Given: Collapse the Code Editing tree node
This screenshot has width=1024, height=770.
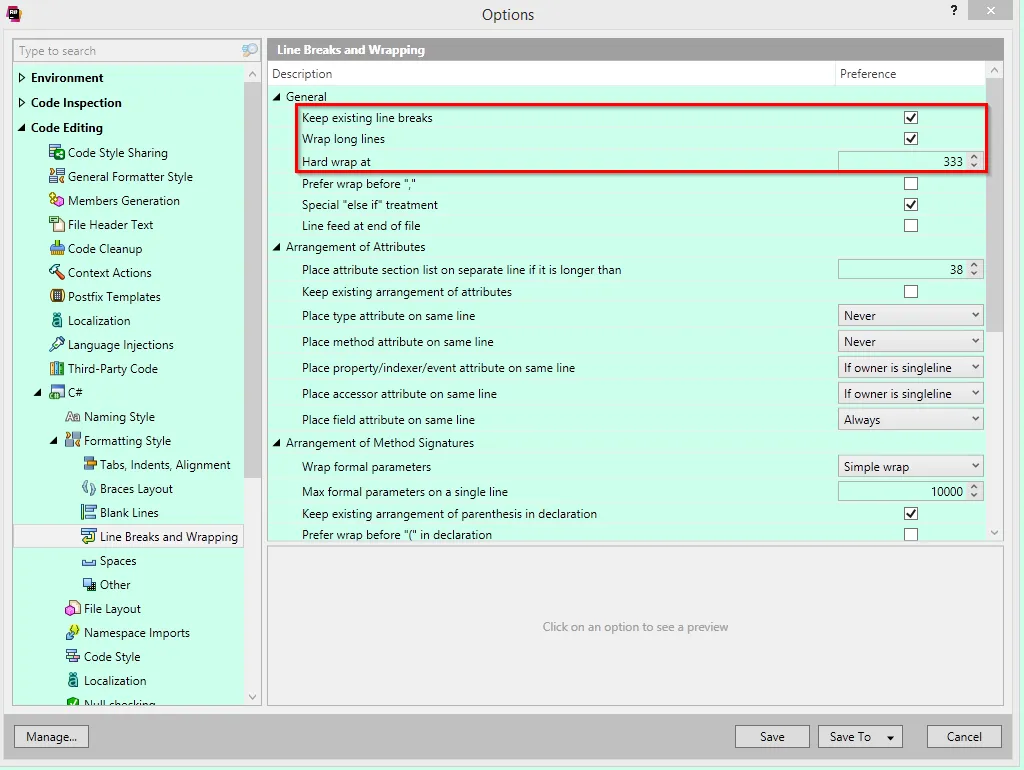Looking at the screenshot, I should pos(22,128).
